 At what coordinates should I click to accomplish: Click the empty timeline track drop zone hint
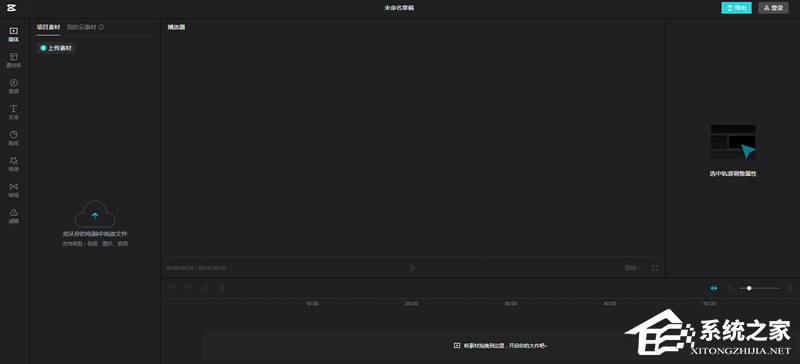501,346
